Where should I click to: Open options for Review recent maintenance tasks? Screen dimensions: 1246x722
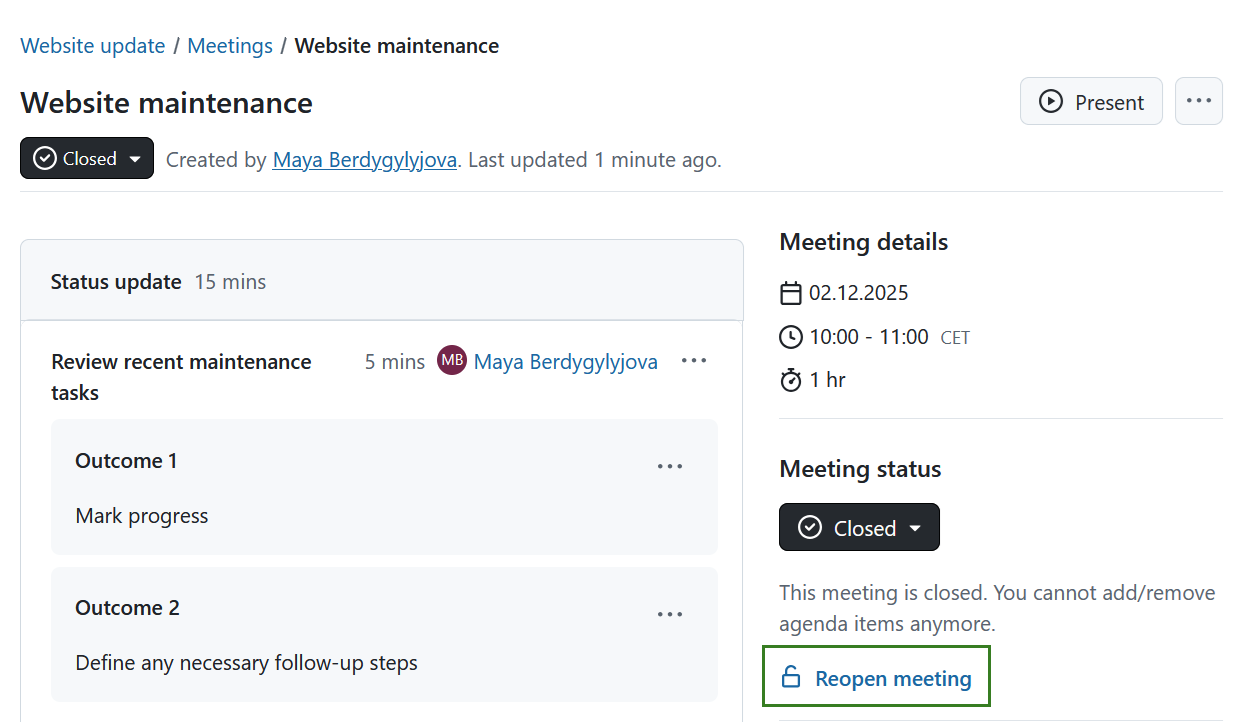(694, 360)
